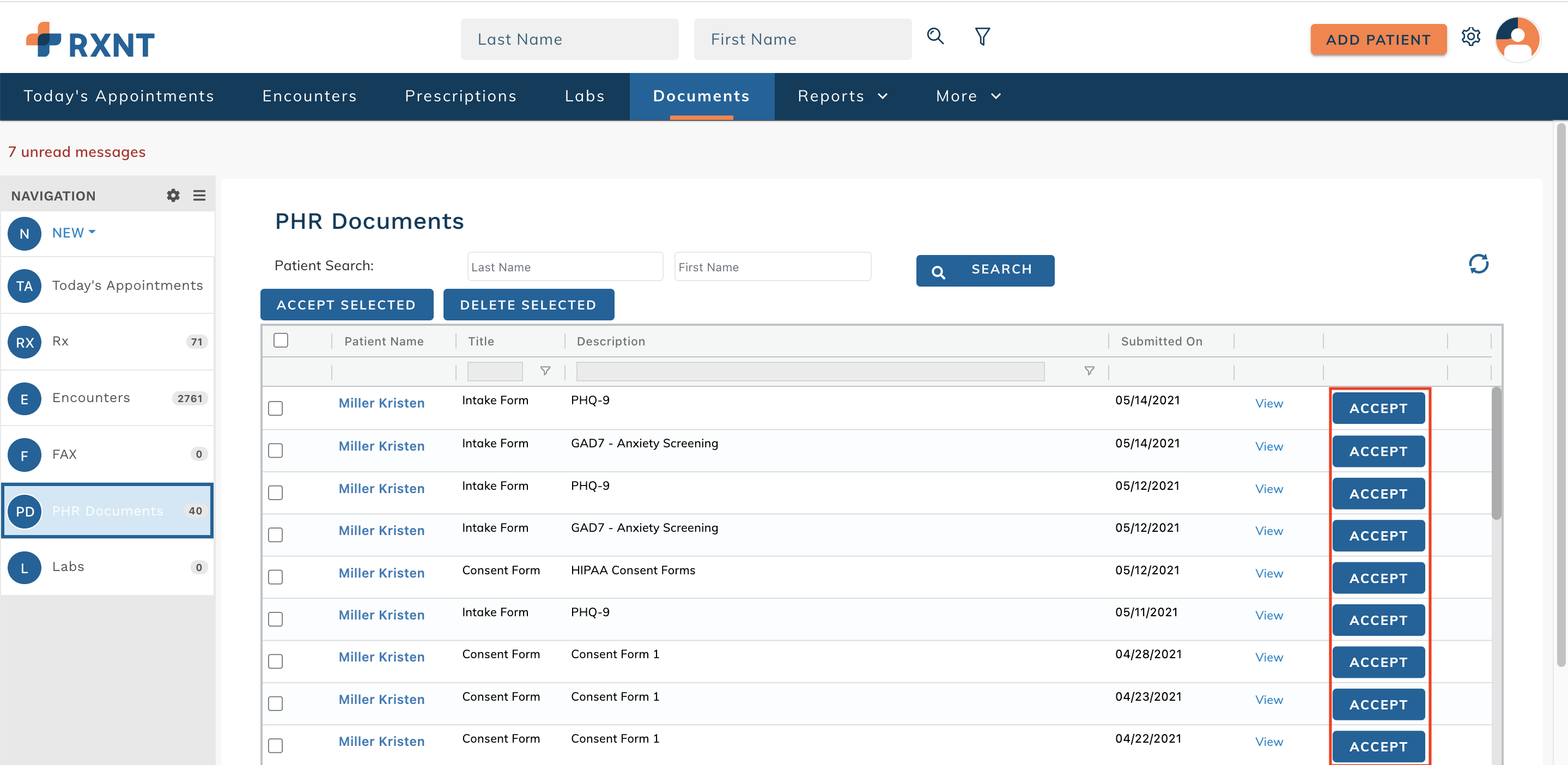The image size is (1568, 765).
Task: Open the settings gear in the header
Action: coord(1470,37)
